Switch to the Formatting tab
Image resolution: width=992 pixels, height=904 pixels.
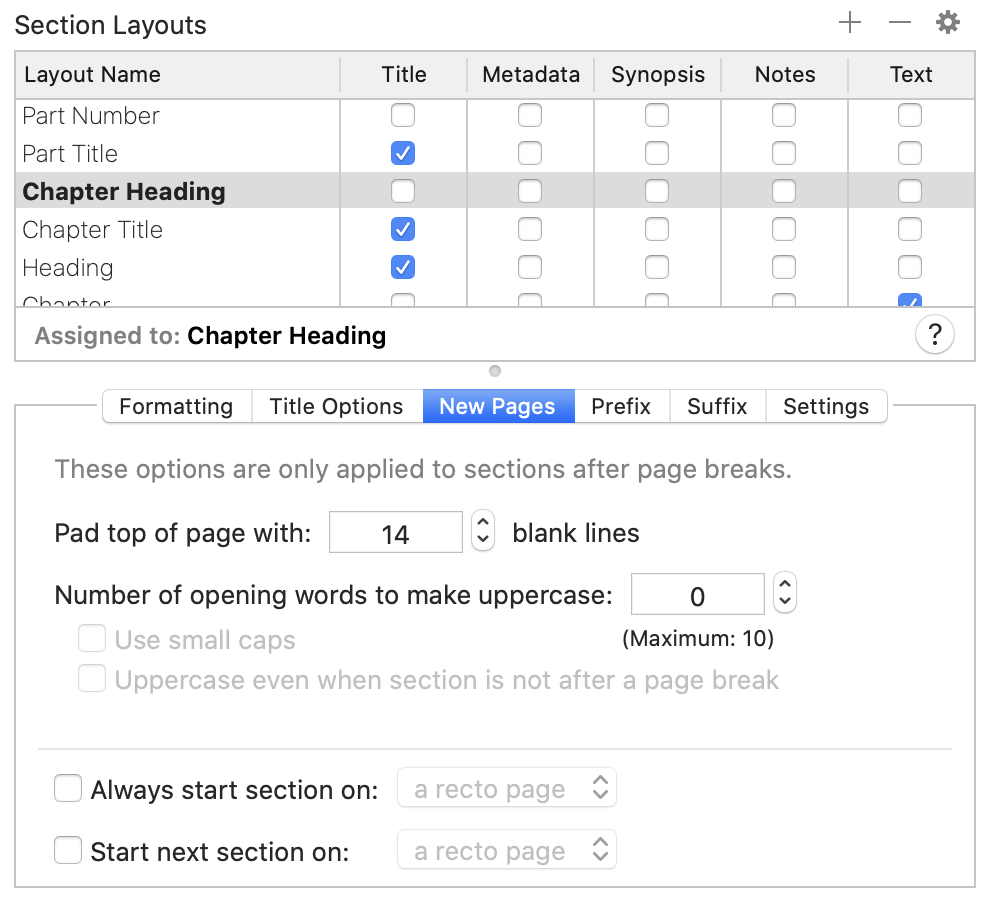(x=177, y=406)
